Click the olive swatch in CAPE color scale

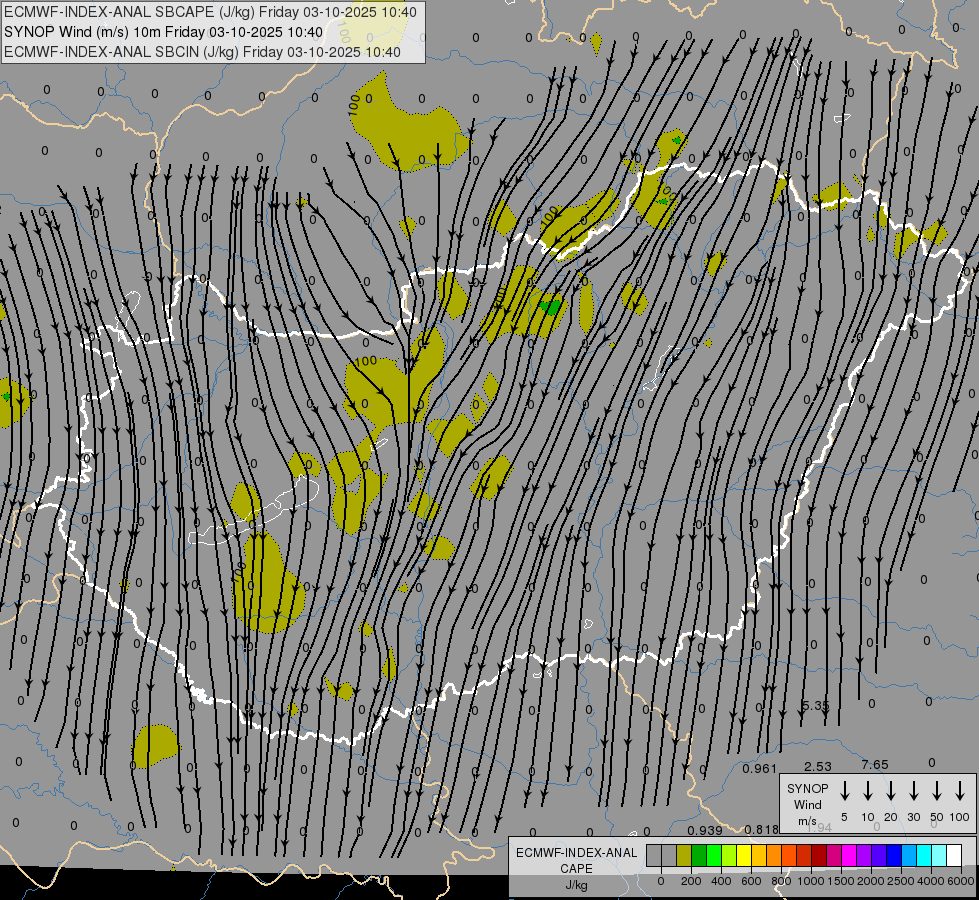(684, 855)
